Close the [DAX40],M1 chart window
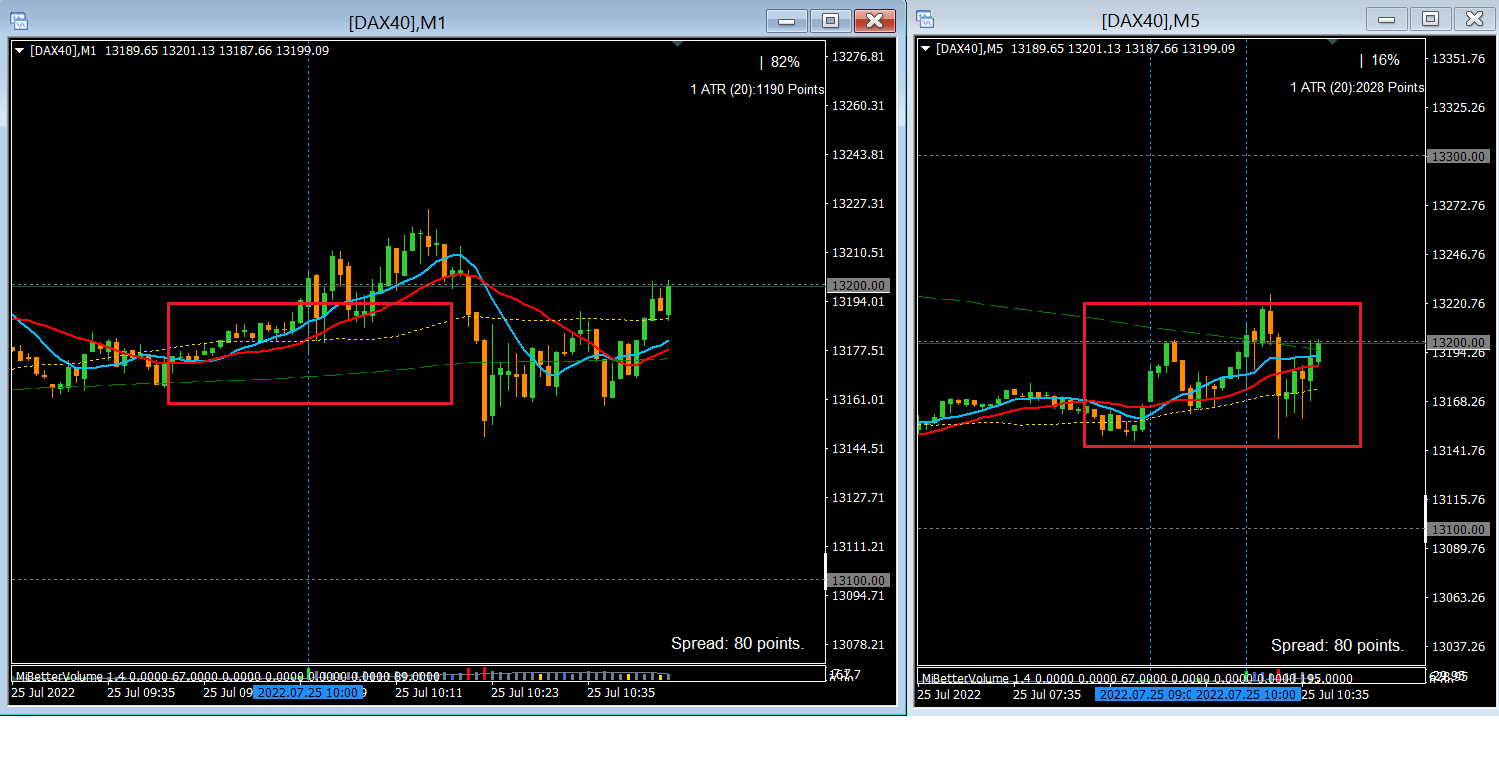 [874, 21]
